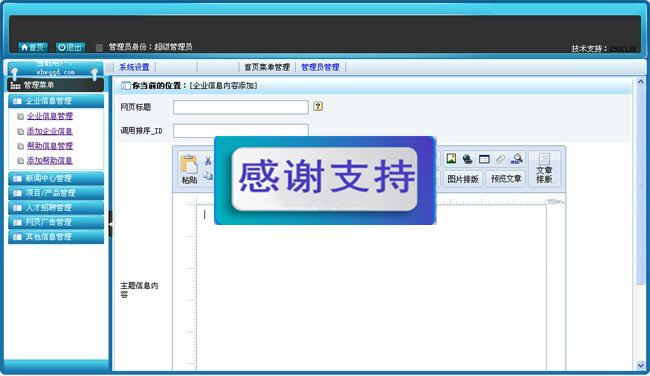Open the 管理员管理 tab
650x376 pixels.
(x=320, y=67)
